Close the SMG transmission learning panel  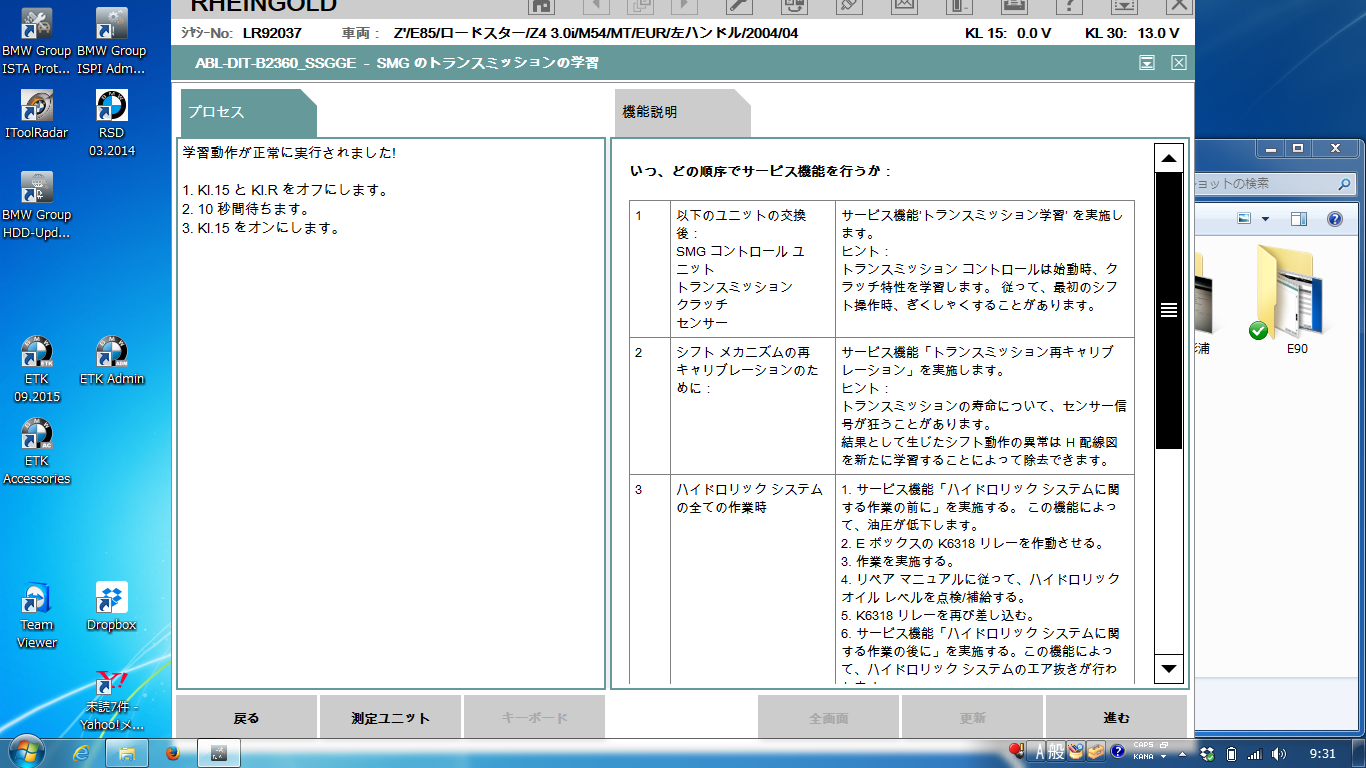[x=1179, y=63]
